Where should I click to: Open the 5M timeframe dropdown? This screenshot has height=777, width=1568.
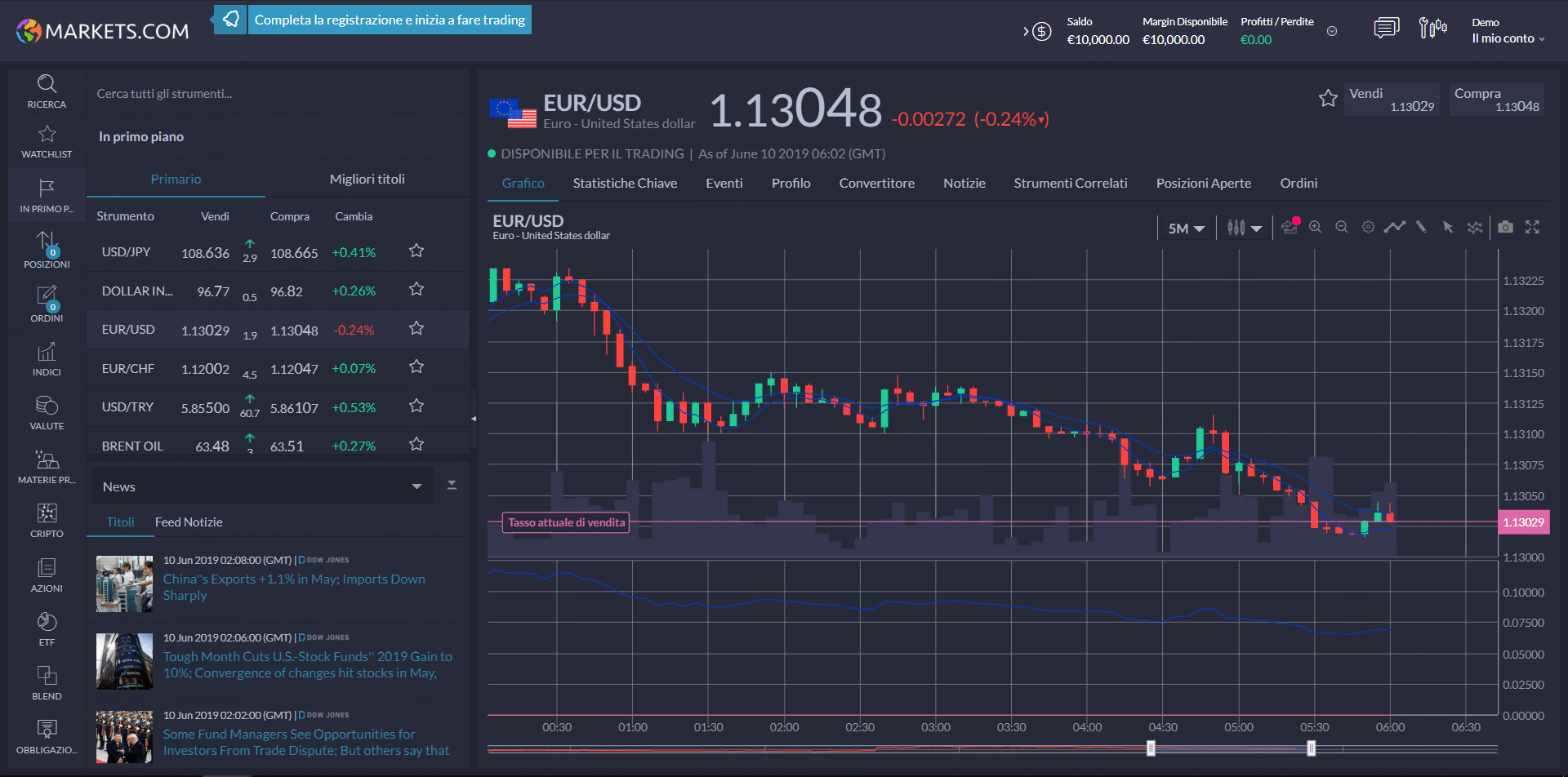click(x=1186, y=229)
